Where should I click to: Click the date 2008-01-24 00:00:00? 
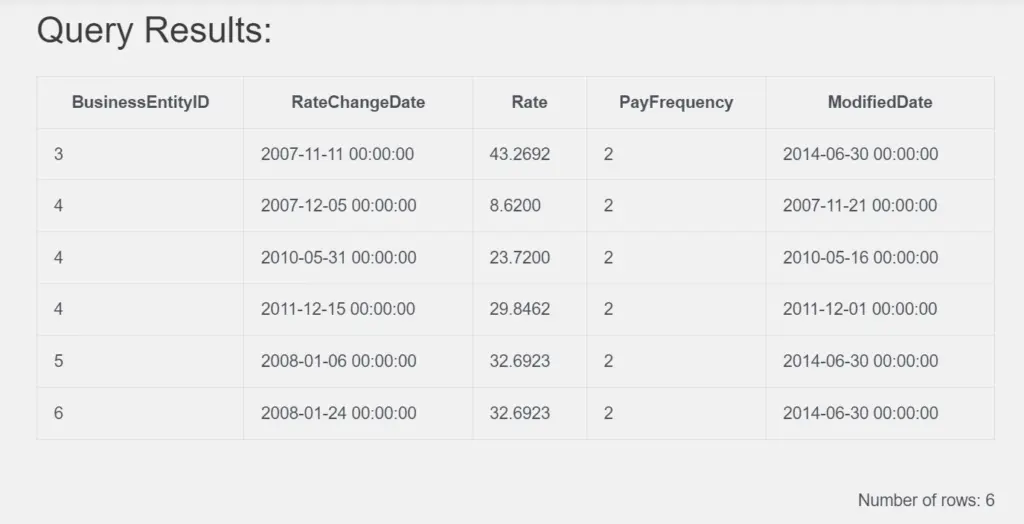[x=338, y=413]
